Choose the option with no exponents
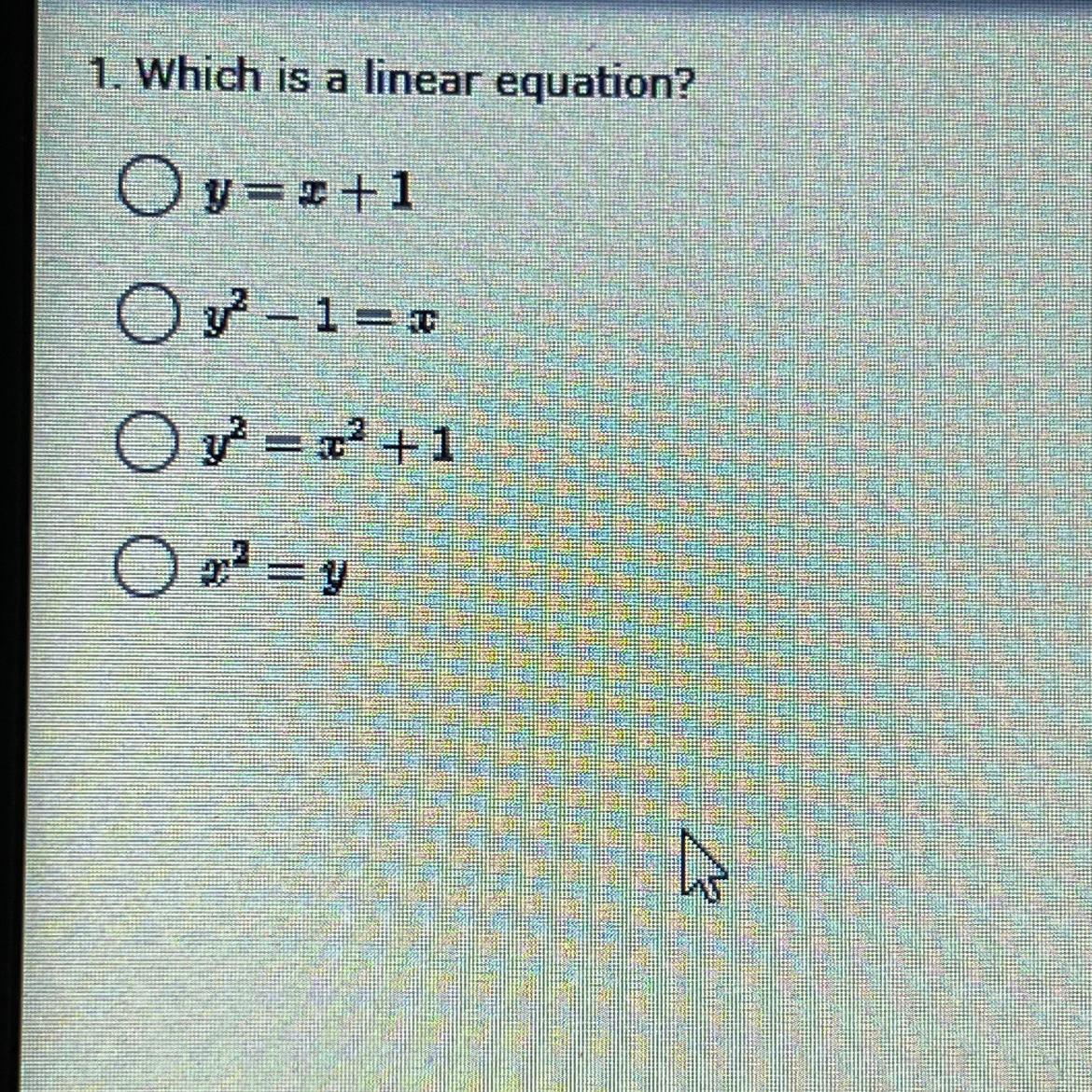The width and height of the screenshot is (1092, 1092). click(x=147, y=187)
